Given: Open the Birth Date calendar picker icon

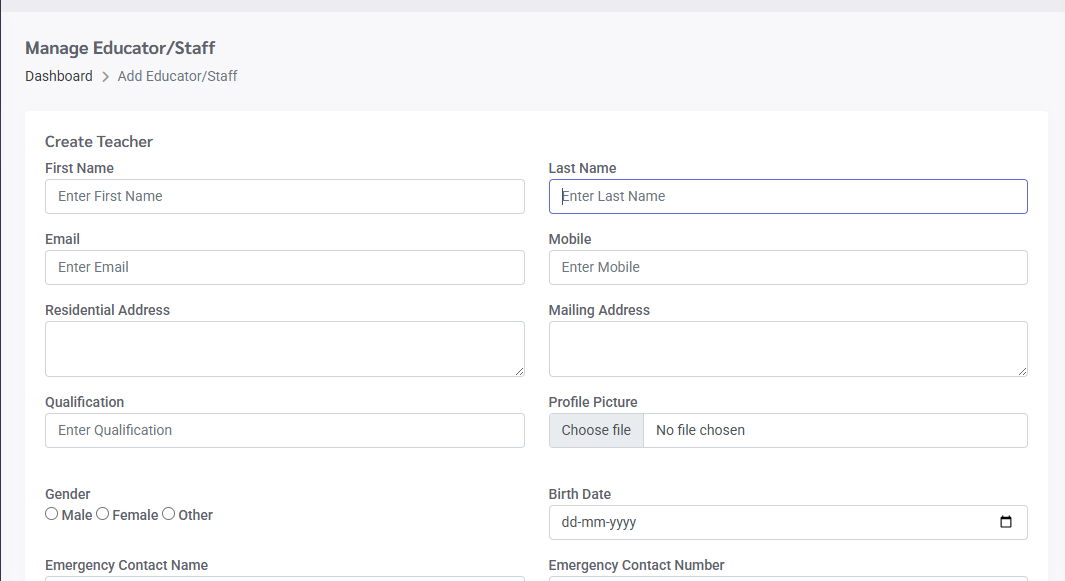Looking at the screenshot, I should [1006, 522].
